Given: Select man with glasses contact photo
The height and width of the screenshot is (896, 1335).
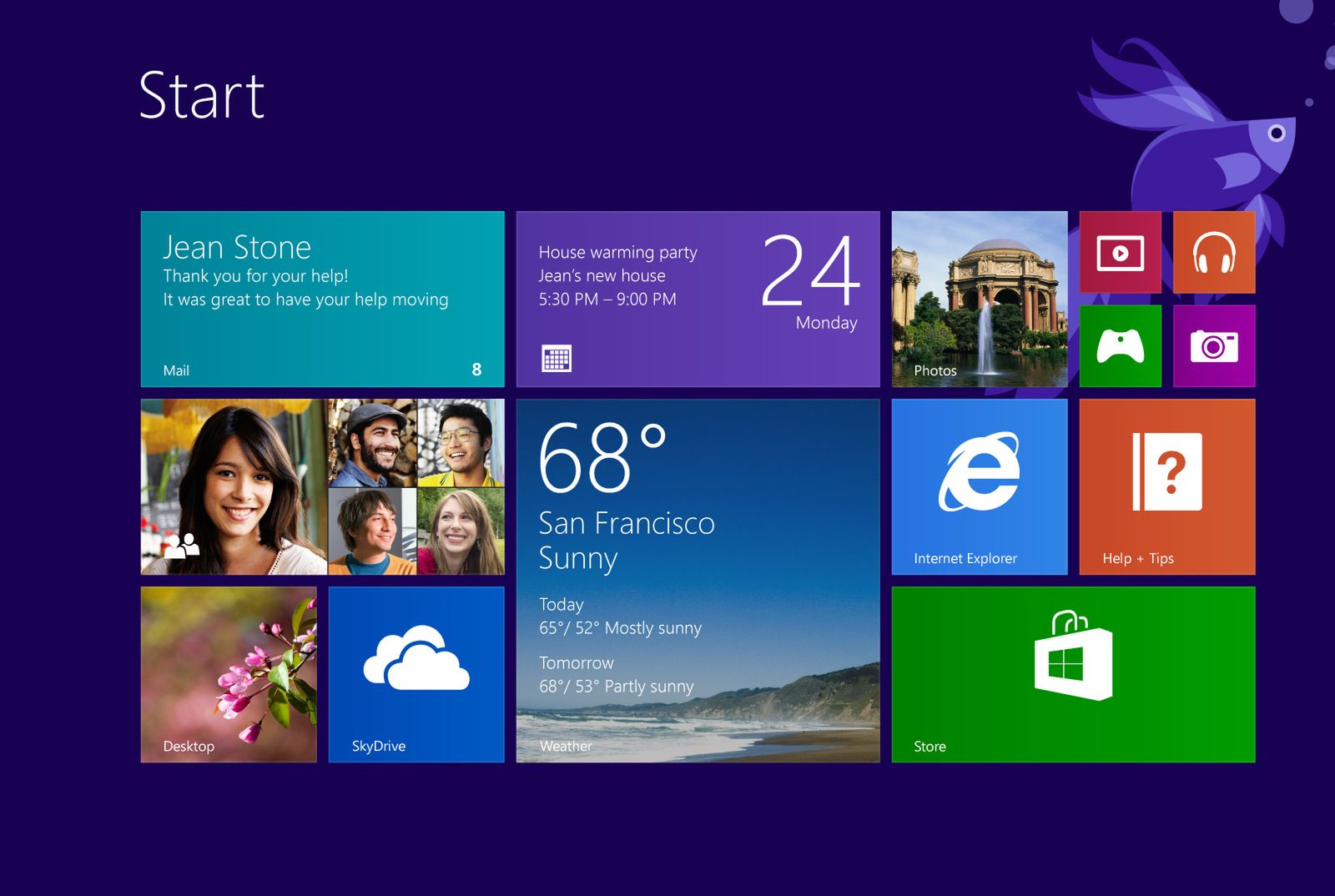Looking at the screenshot, I should point(461,442).
